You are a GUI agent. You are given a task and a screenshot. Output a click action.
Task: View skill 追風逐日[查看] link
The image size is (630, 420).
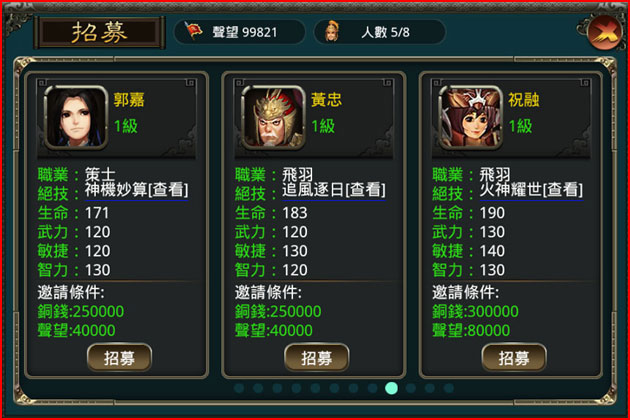click(333, 191)
